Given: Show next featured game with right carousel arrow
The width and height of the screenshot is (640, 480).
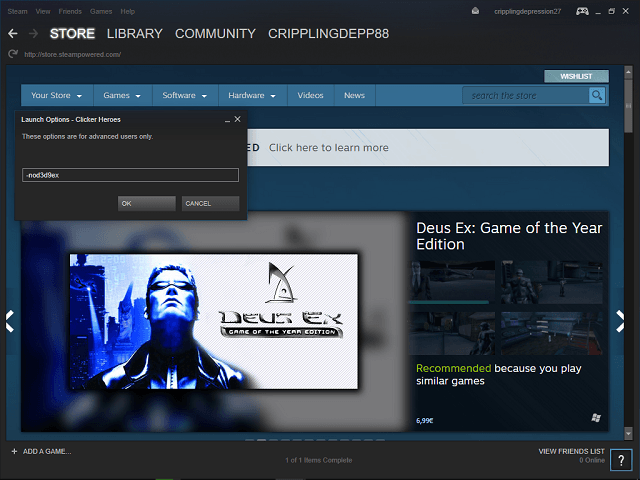Looking at the screenshot, I should click(620, 321).
